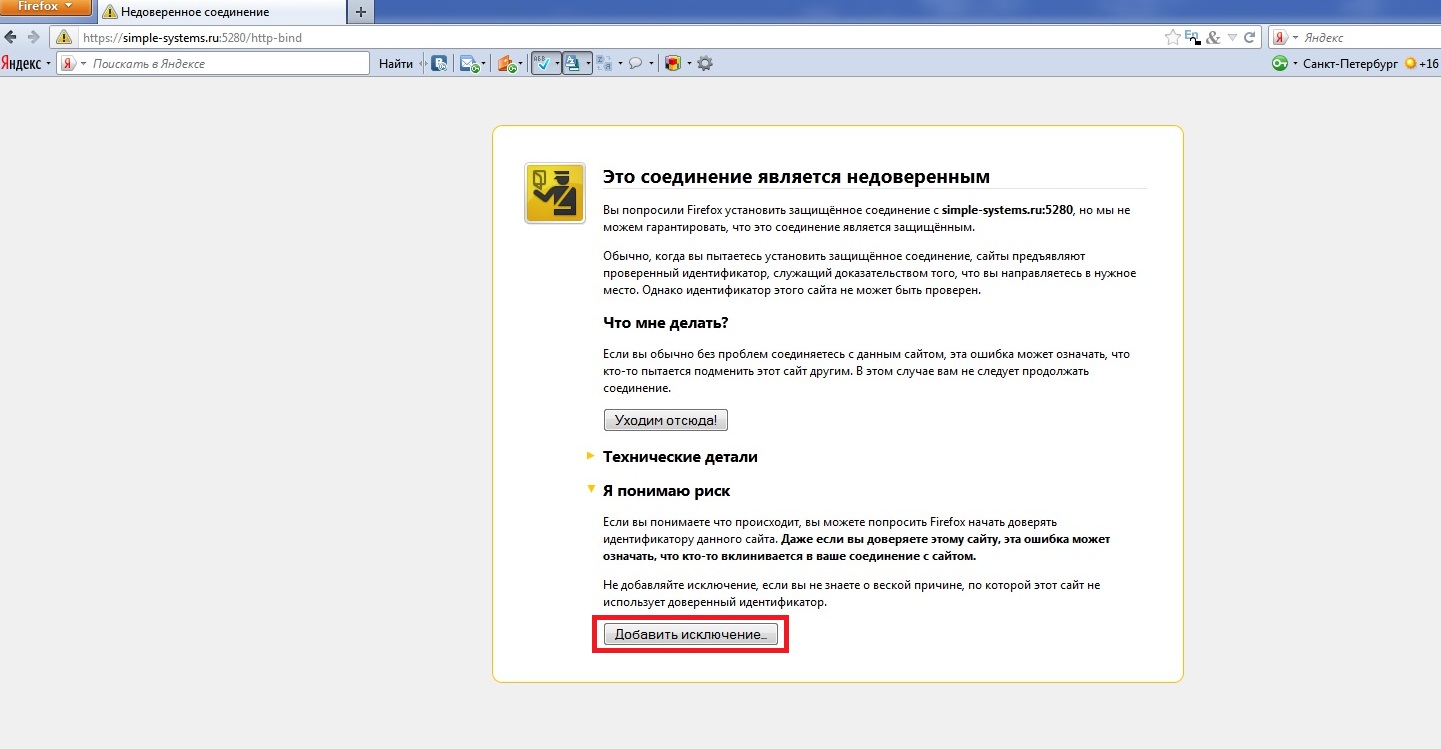Open dropdown arrow next to wallet icon
Screen dimensions: 1441x749
point(521,64)
